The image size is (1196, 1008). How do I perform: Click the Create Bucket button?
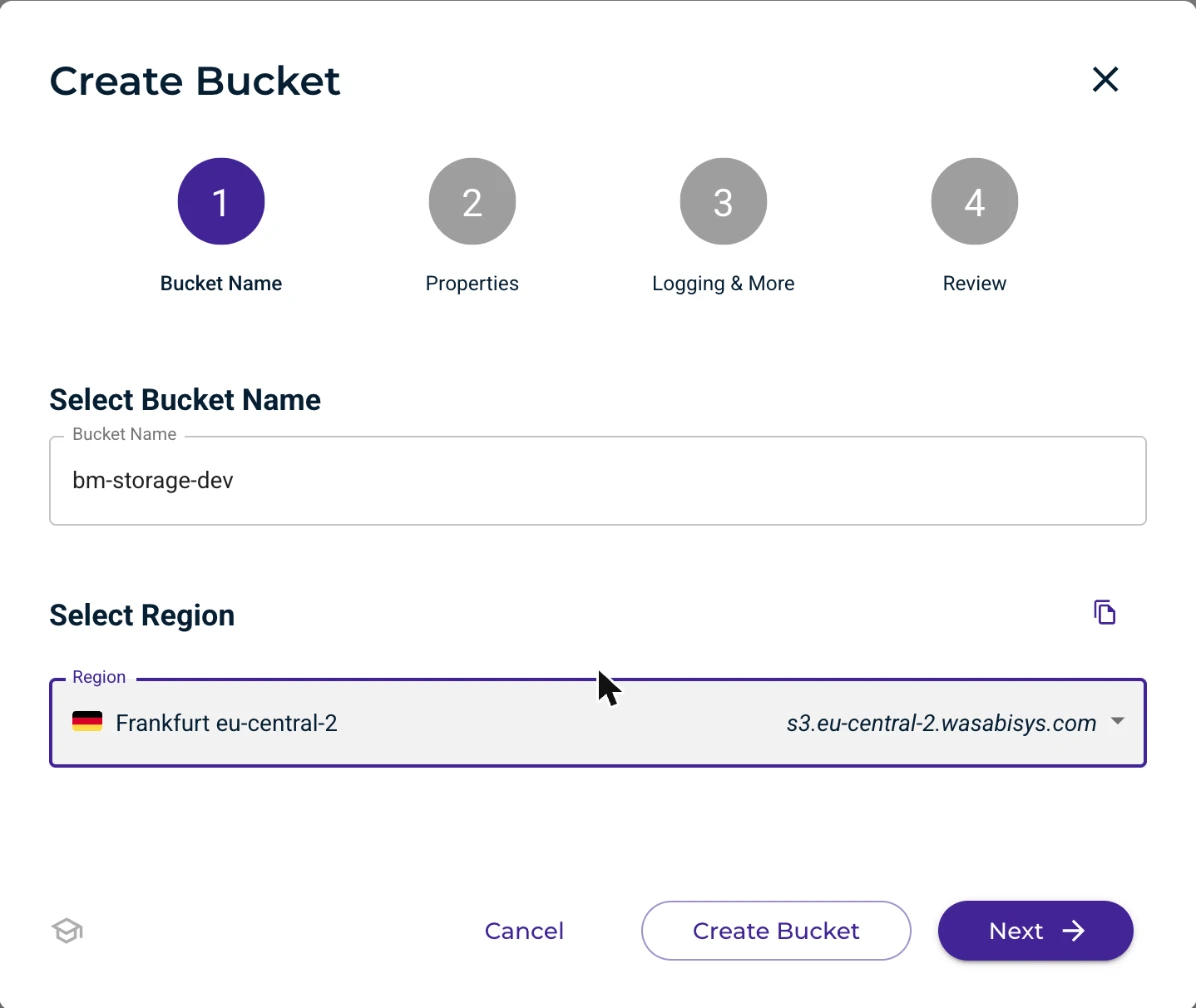776,931
